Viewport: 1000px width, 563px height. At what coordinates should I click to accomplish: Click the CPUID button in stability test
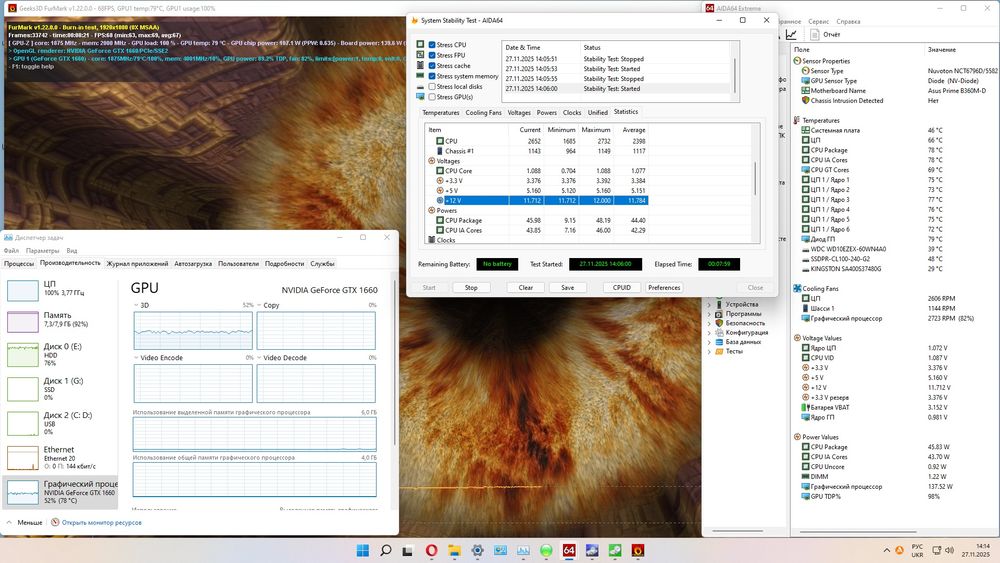click(x=622, y=288)
